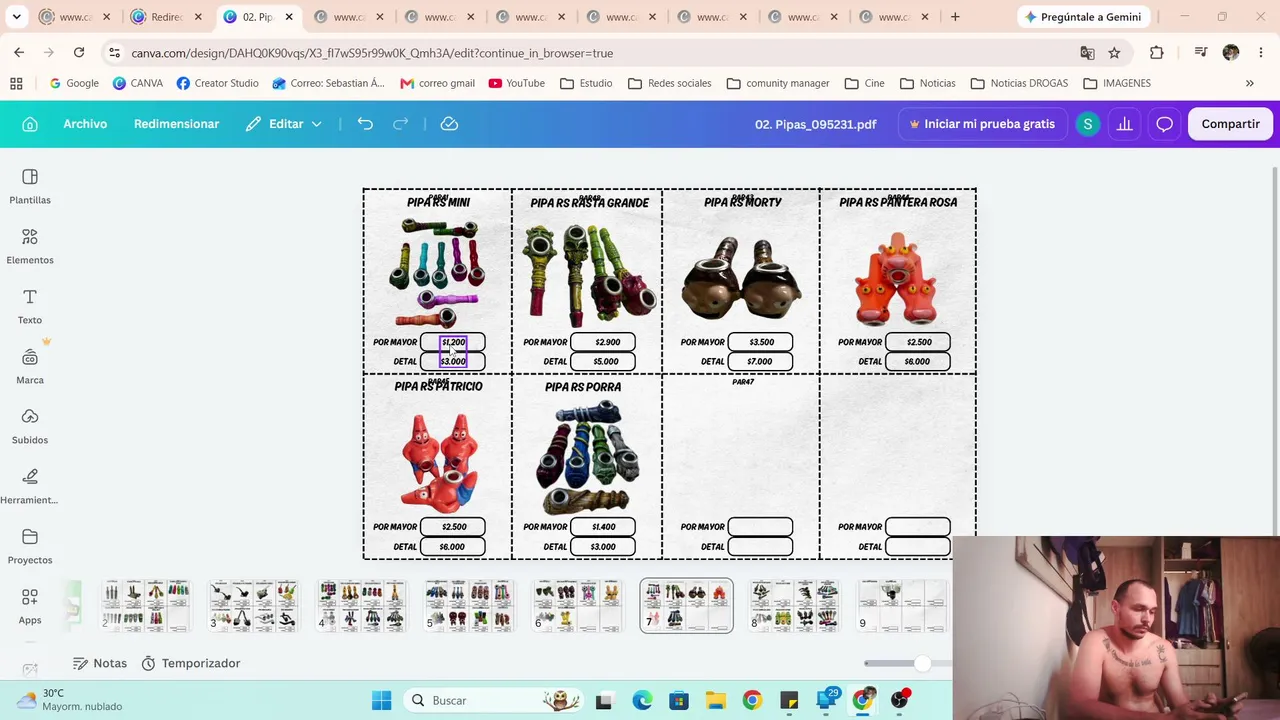Open Canva home icon
The height and width of the screenshot is (720, 1280).
coord(30,124)
